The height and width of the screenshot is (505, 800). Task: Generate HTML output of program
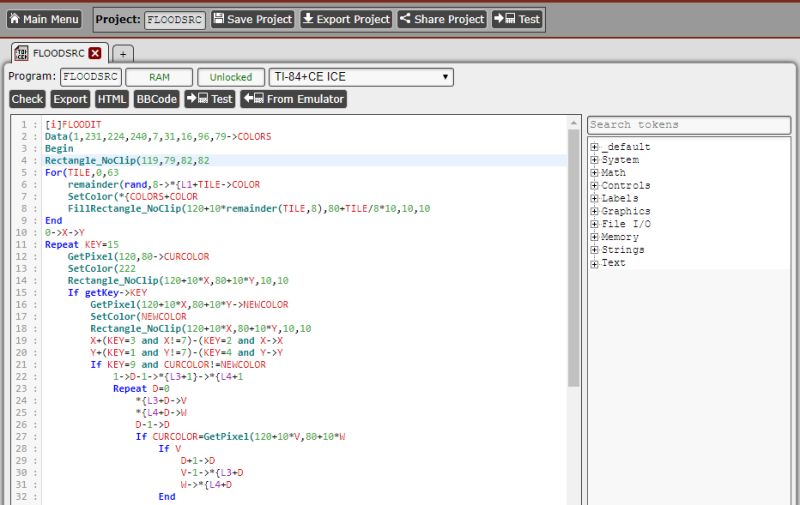point(111,99)
